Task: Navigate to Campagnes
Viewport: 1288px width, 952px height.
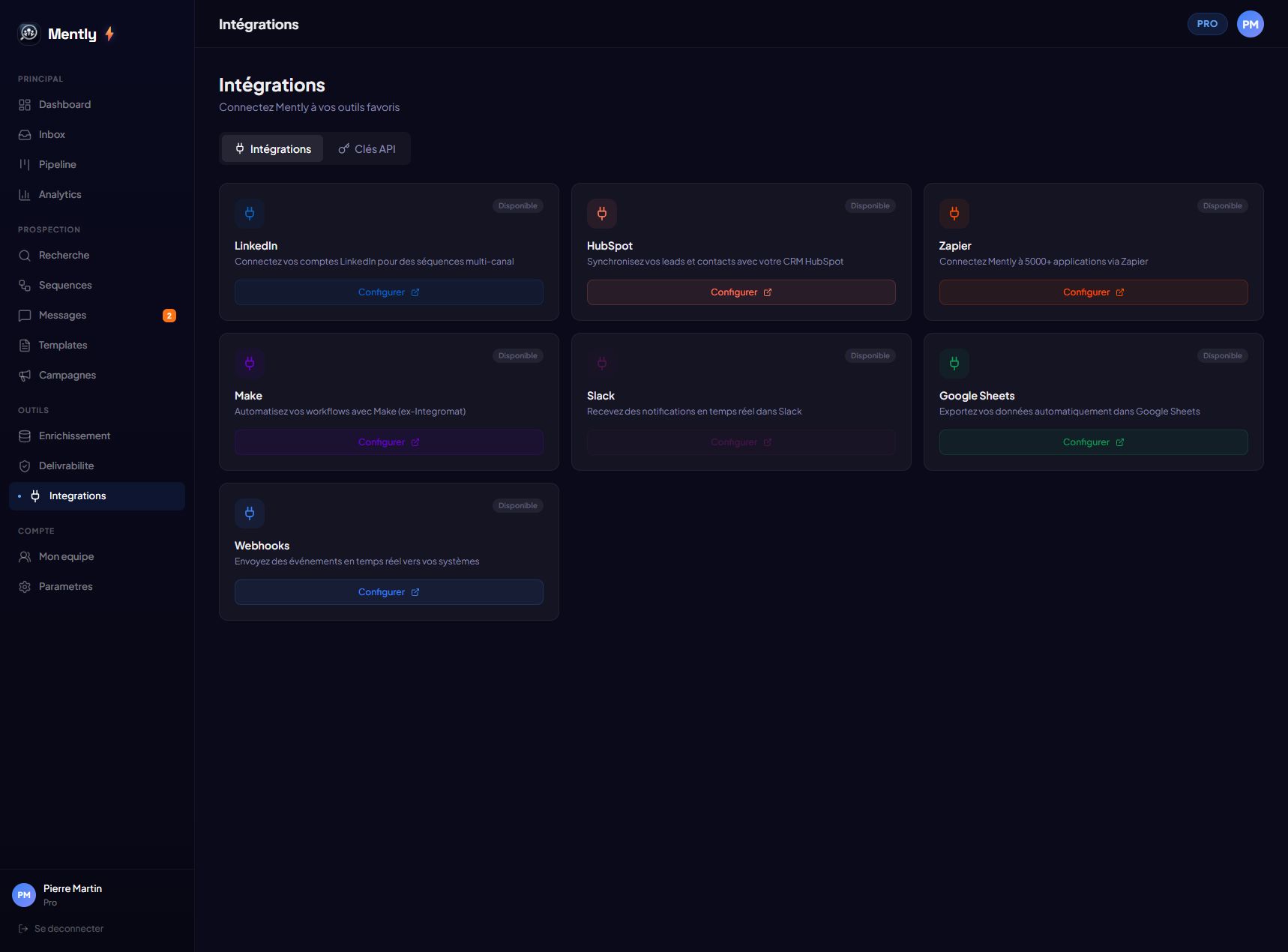Action: coord(97,376)
